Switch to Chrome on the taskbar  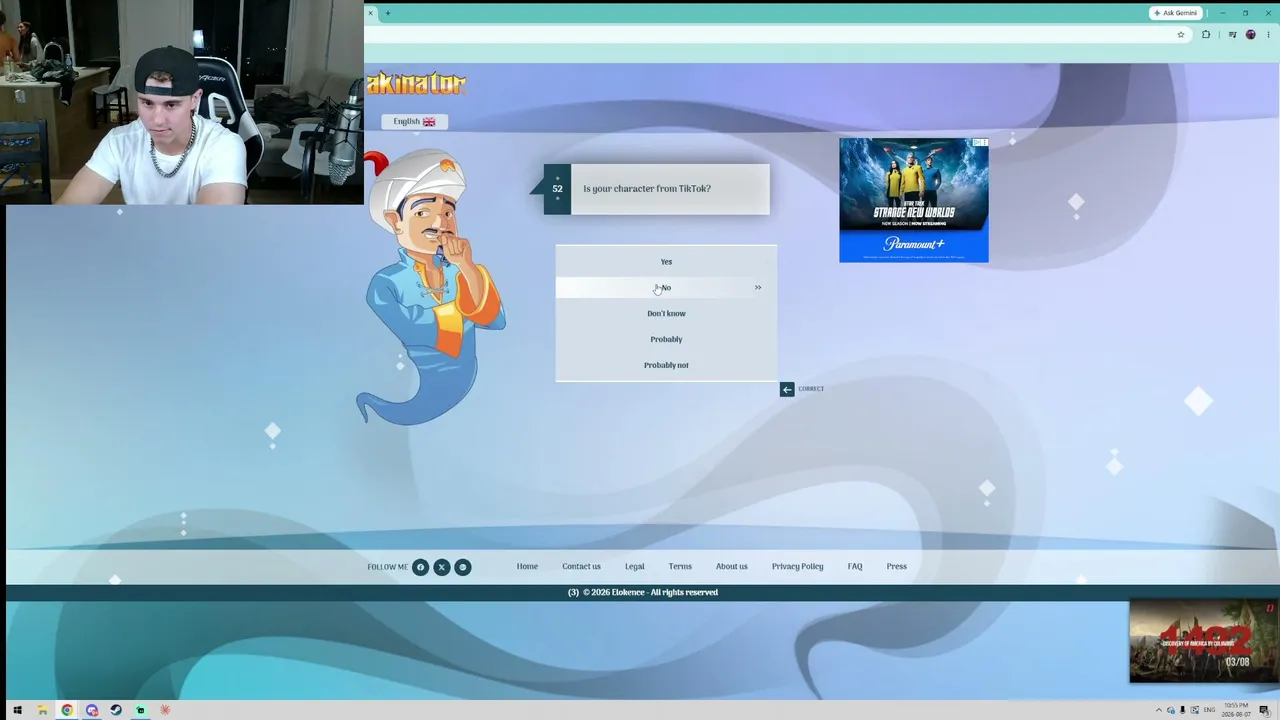(67, 710)
